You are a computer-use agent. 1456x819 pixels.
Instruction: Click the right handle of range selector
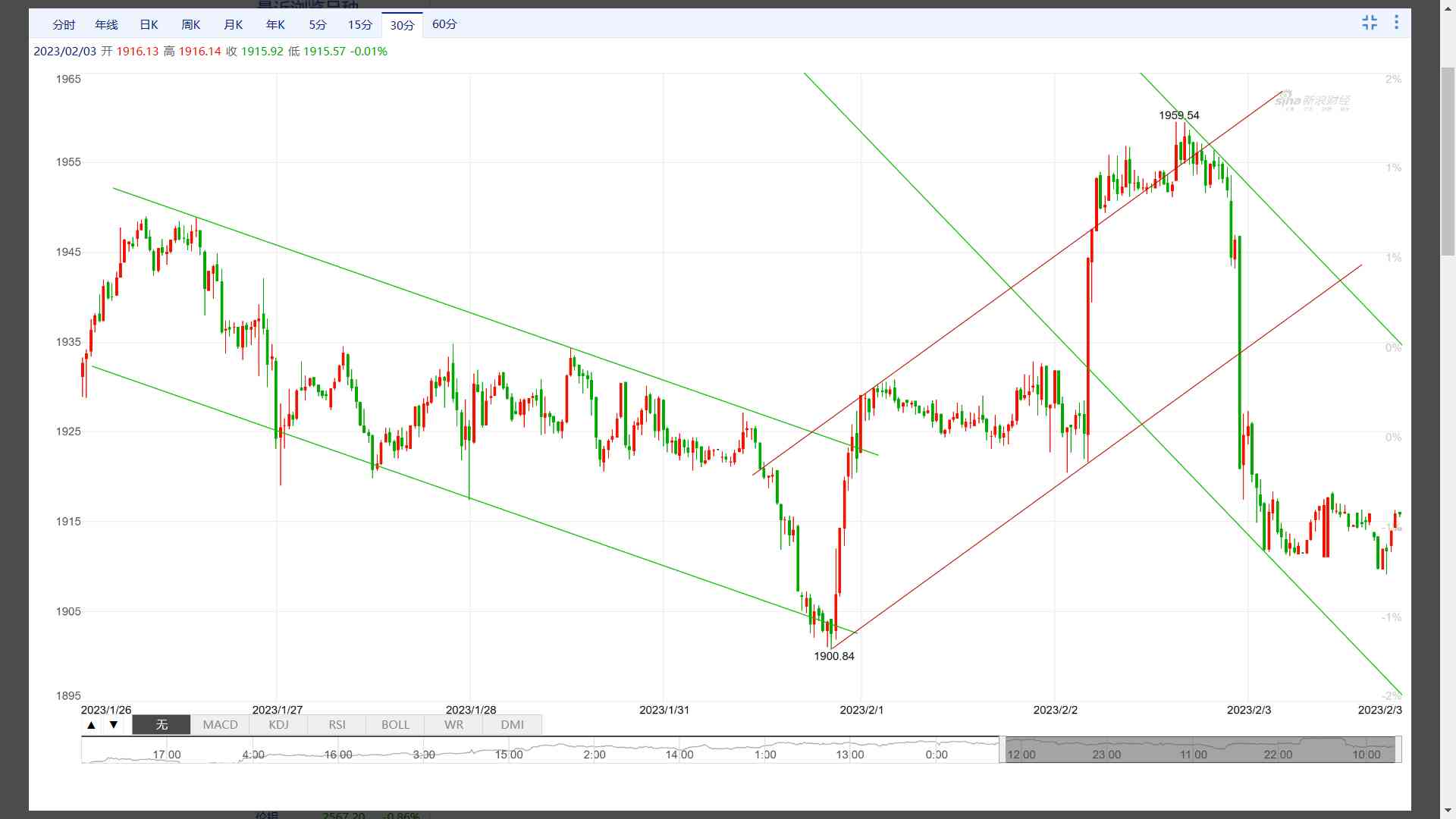[1398, 749]
